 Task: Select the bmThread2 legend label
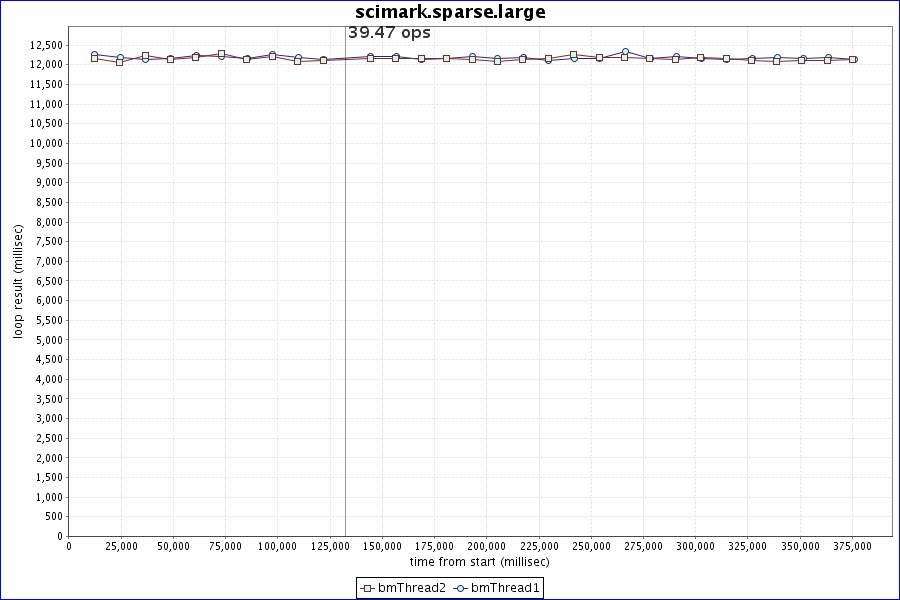[412, 588]
